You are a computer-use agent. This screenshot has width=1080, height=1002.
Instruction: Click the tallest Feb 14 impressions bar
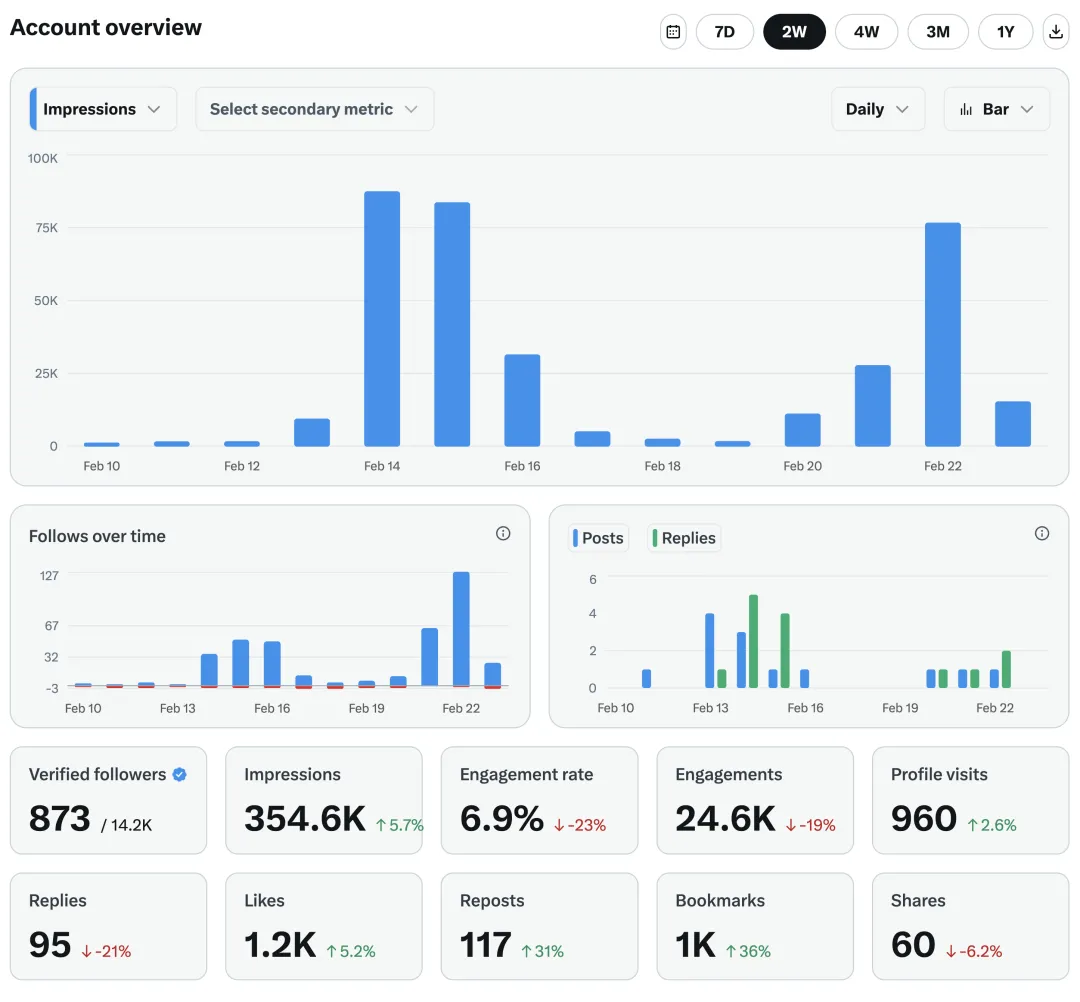382,315
